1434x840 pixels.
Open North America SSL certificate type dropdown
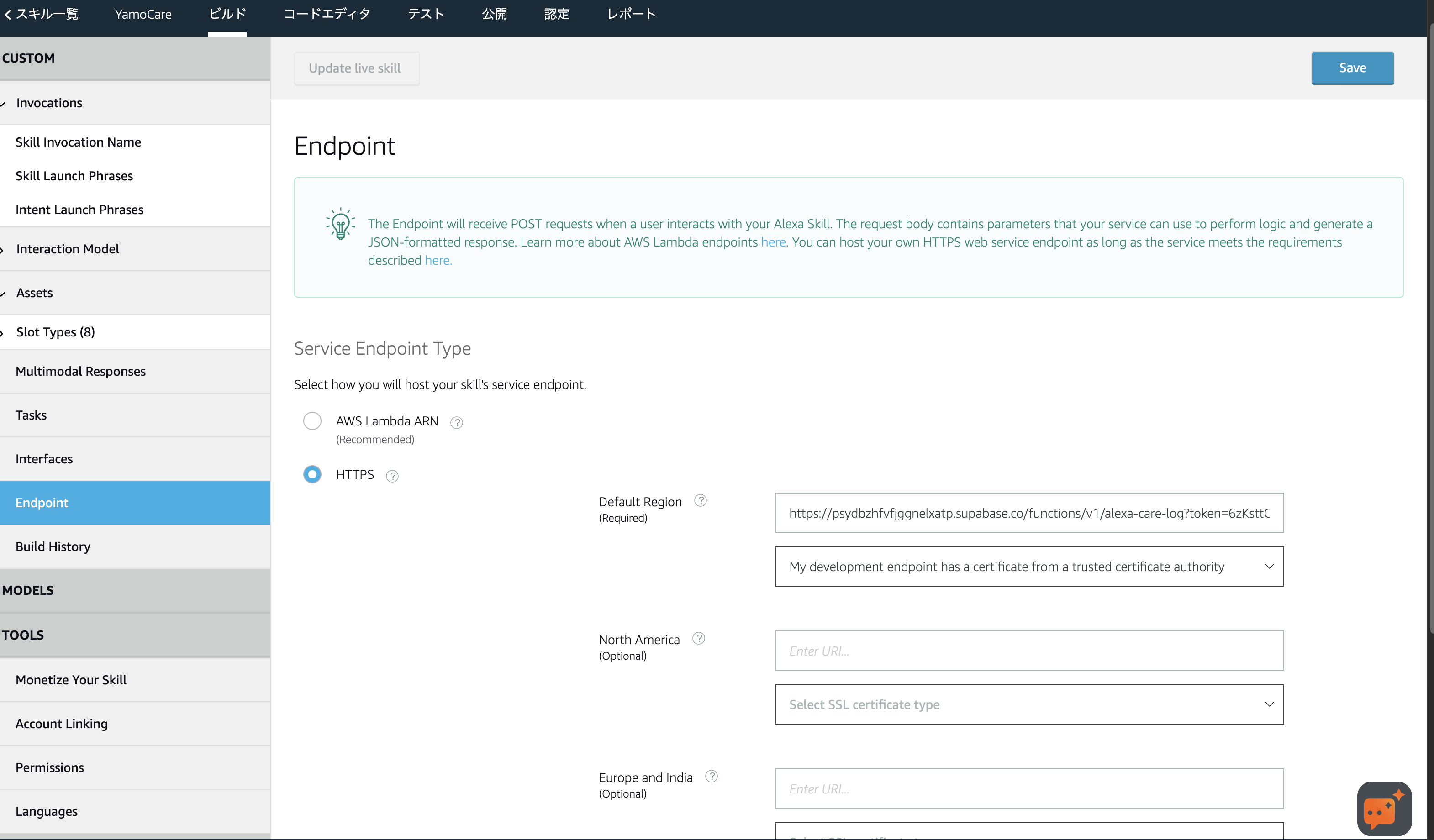pos(1029,704)
